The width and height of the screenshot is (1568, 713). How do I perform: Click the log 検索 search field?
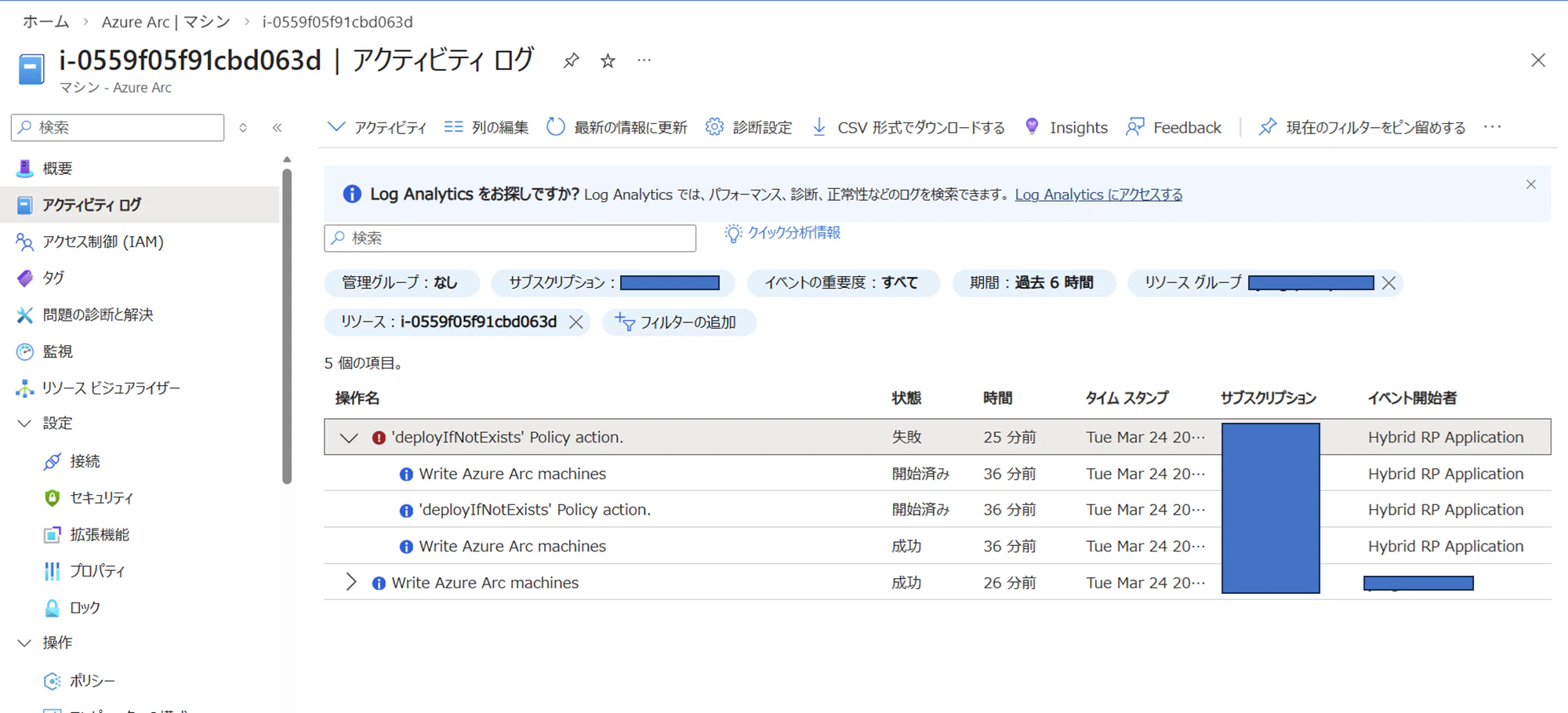pyautogui.click(x=510, y=238)
